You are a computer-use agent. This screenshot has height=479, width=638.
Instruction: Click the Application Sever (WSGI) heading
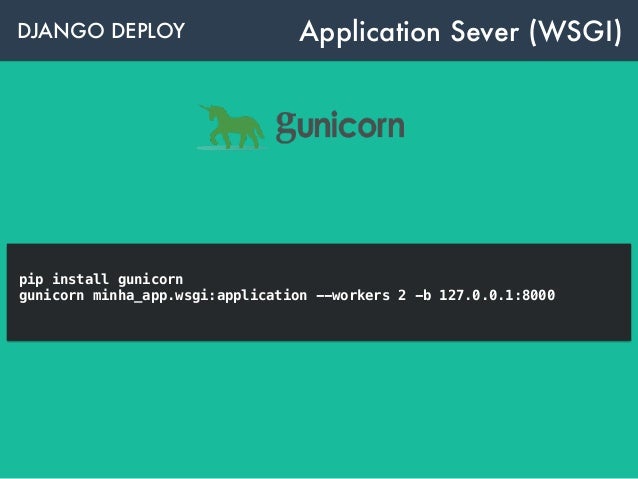click(x=461, y=33)
